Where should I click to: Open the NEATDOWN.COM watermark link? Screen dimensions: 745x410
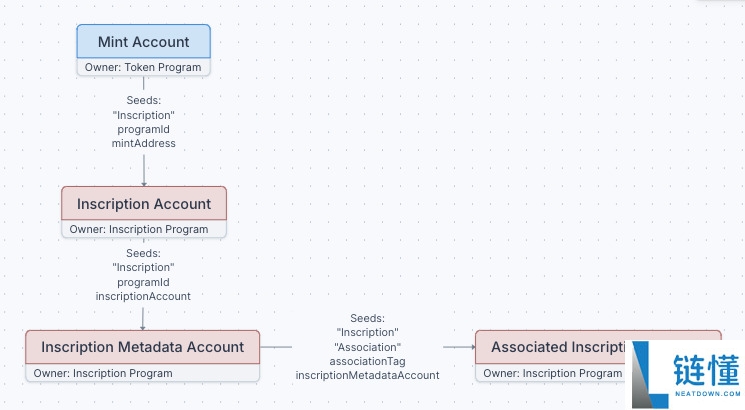click(707, 394)
